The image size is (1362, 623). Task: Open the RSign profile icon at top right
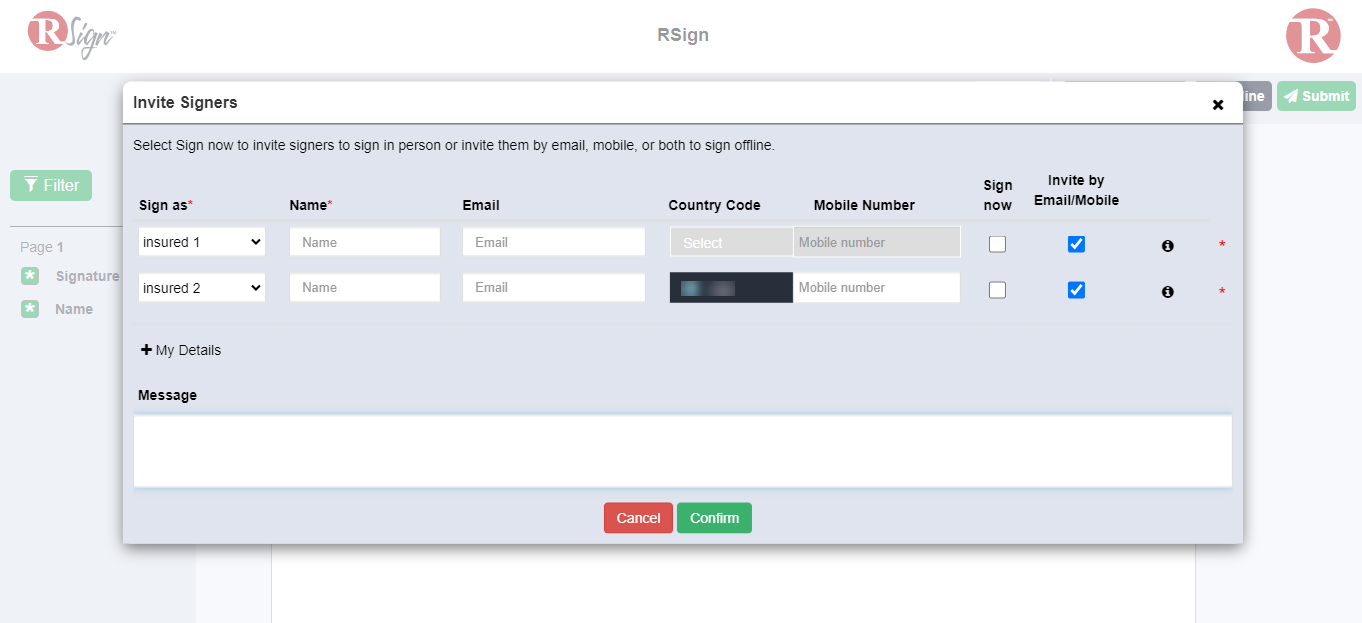click(1312, 36)
